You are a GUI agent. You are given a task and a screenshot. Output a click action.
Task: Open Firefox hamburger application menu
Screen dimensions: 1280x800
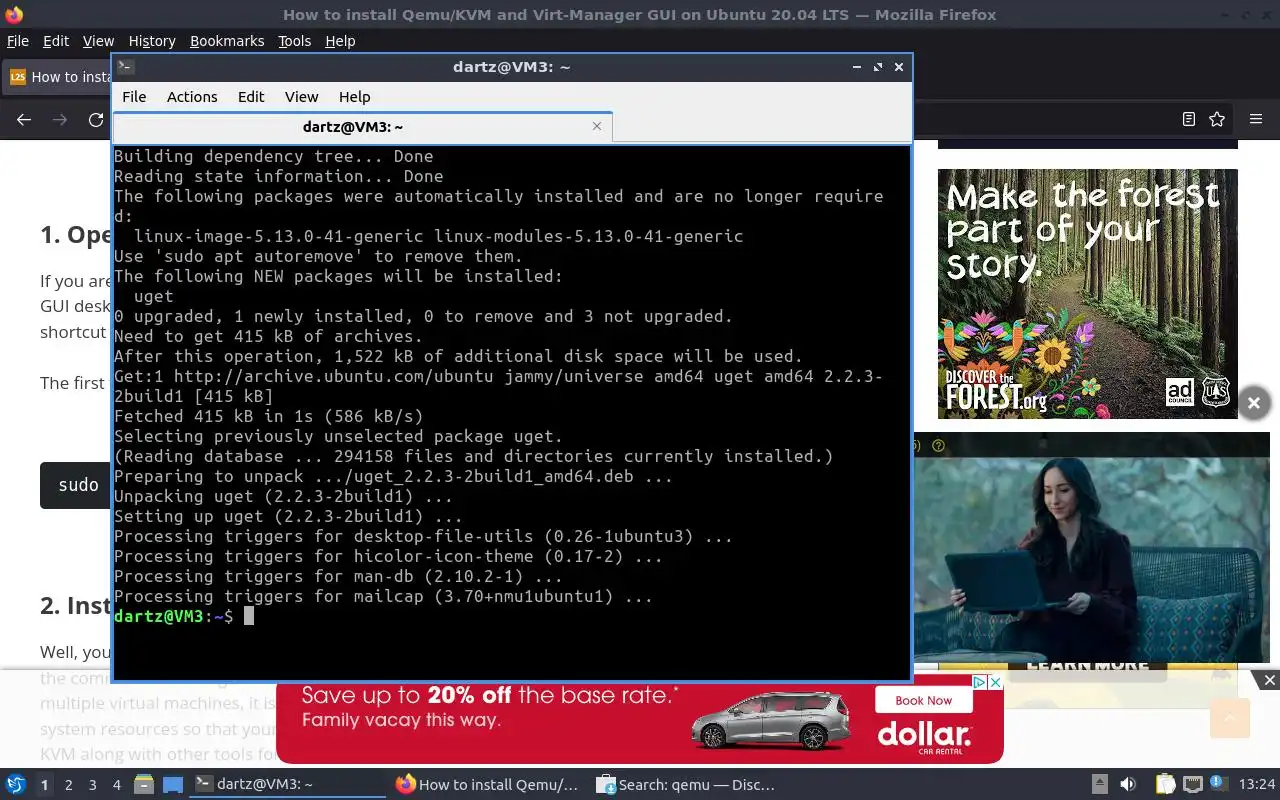1256,119
